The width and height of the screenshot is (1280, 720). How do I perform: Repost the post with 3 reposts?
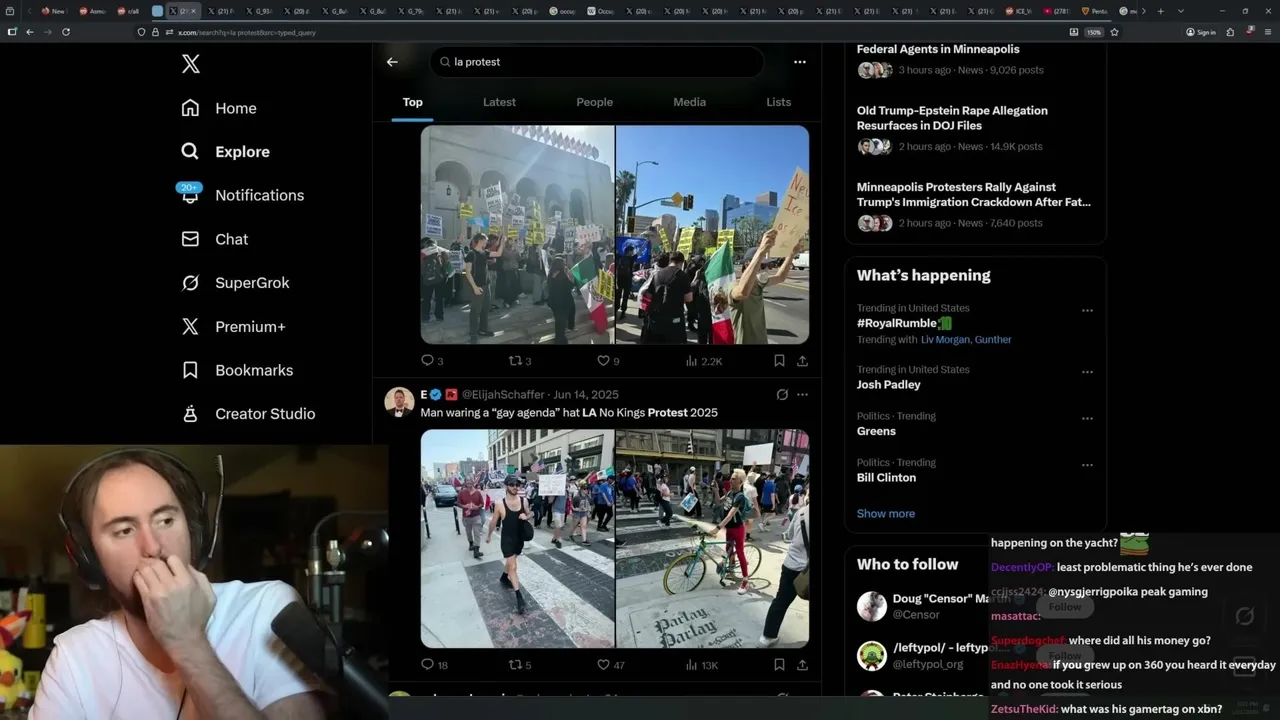tap(520, 361)
